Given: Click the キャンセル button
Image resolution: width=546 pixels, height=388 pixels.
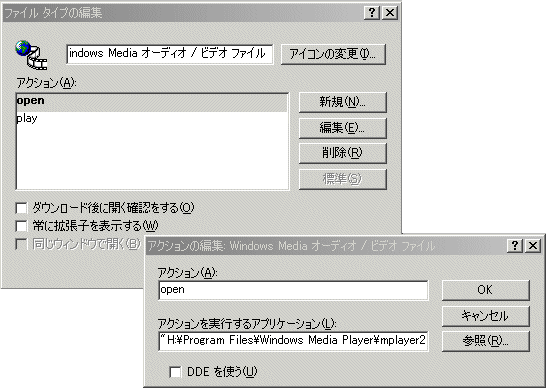Looking at the screenshot, I should click(x=486, y=316).
